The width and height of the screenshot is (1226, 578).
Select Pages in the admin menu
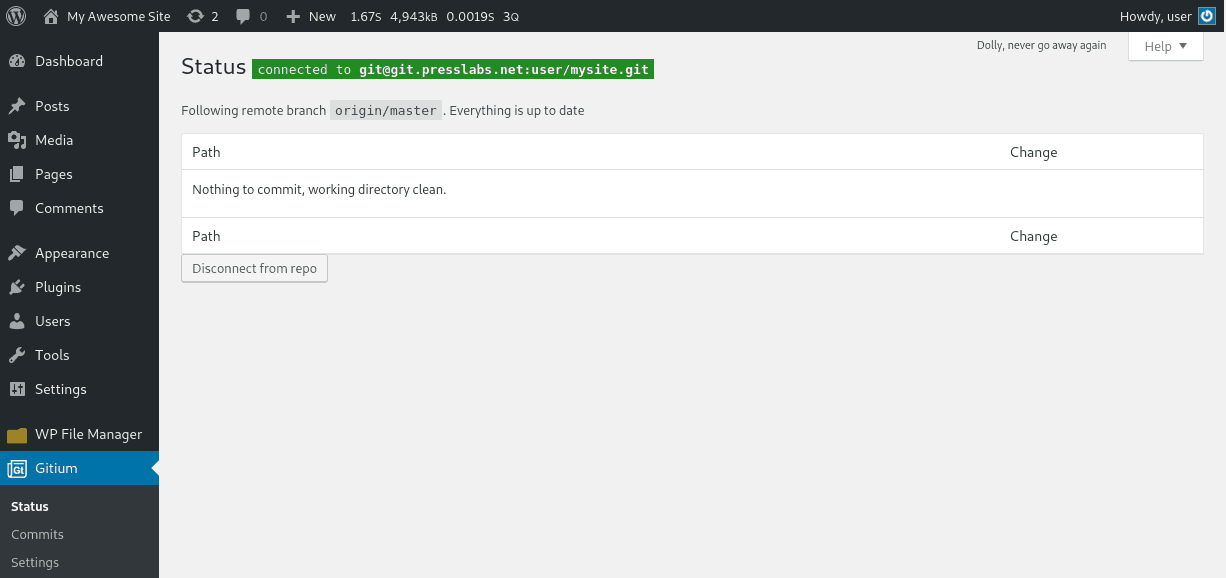point(79,174)
